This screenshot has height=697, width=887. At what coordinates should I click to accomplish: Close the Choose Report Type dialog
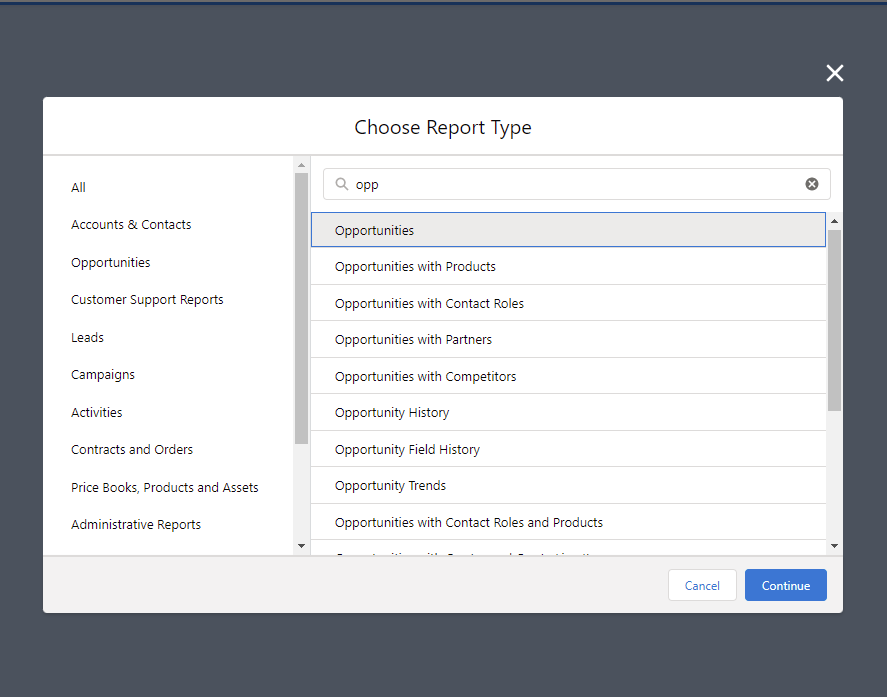tap(835, 73)
